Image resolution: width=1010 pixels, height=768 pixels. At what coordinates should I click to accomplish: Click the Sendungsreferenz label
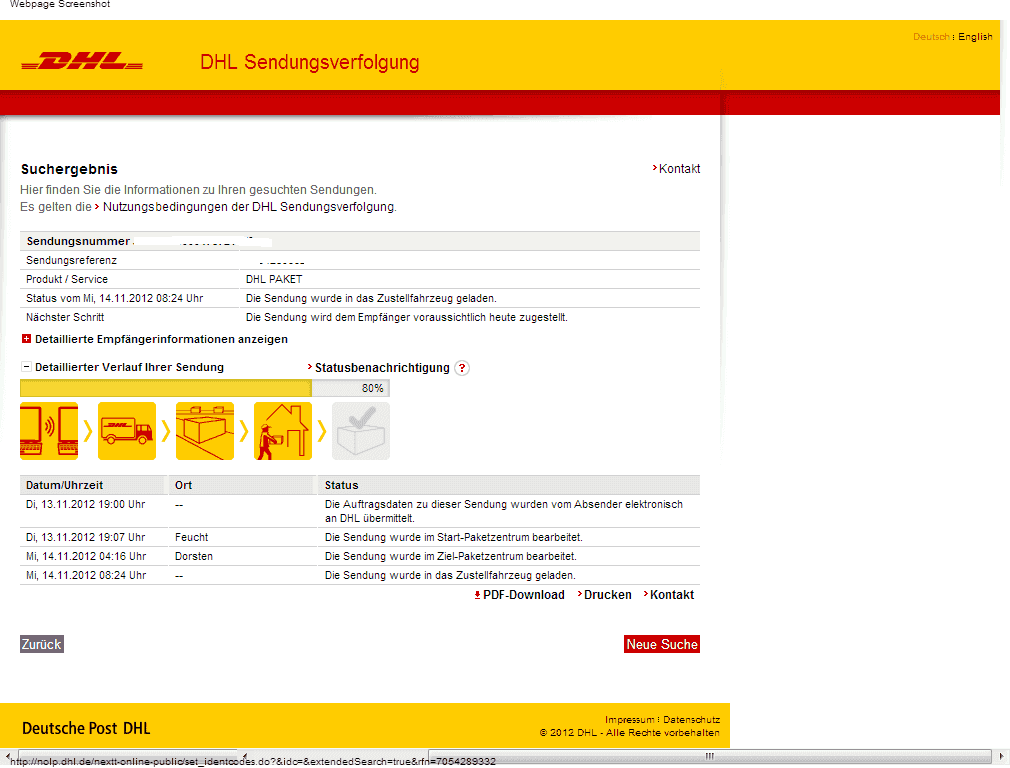(71, 260)
